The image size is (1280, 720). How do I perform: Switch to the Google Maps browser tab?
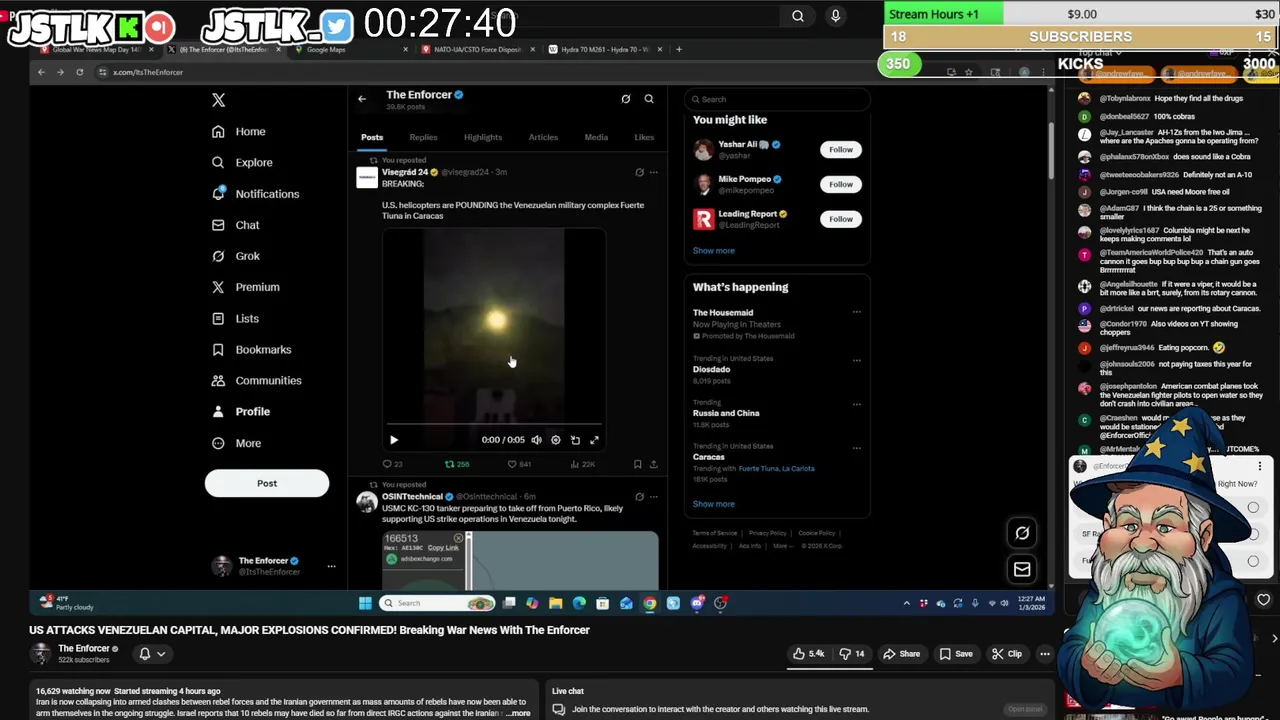326,49
